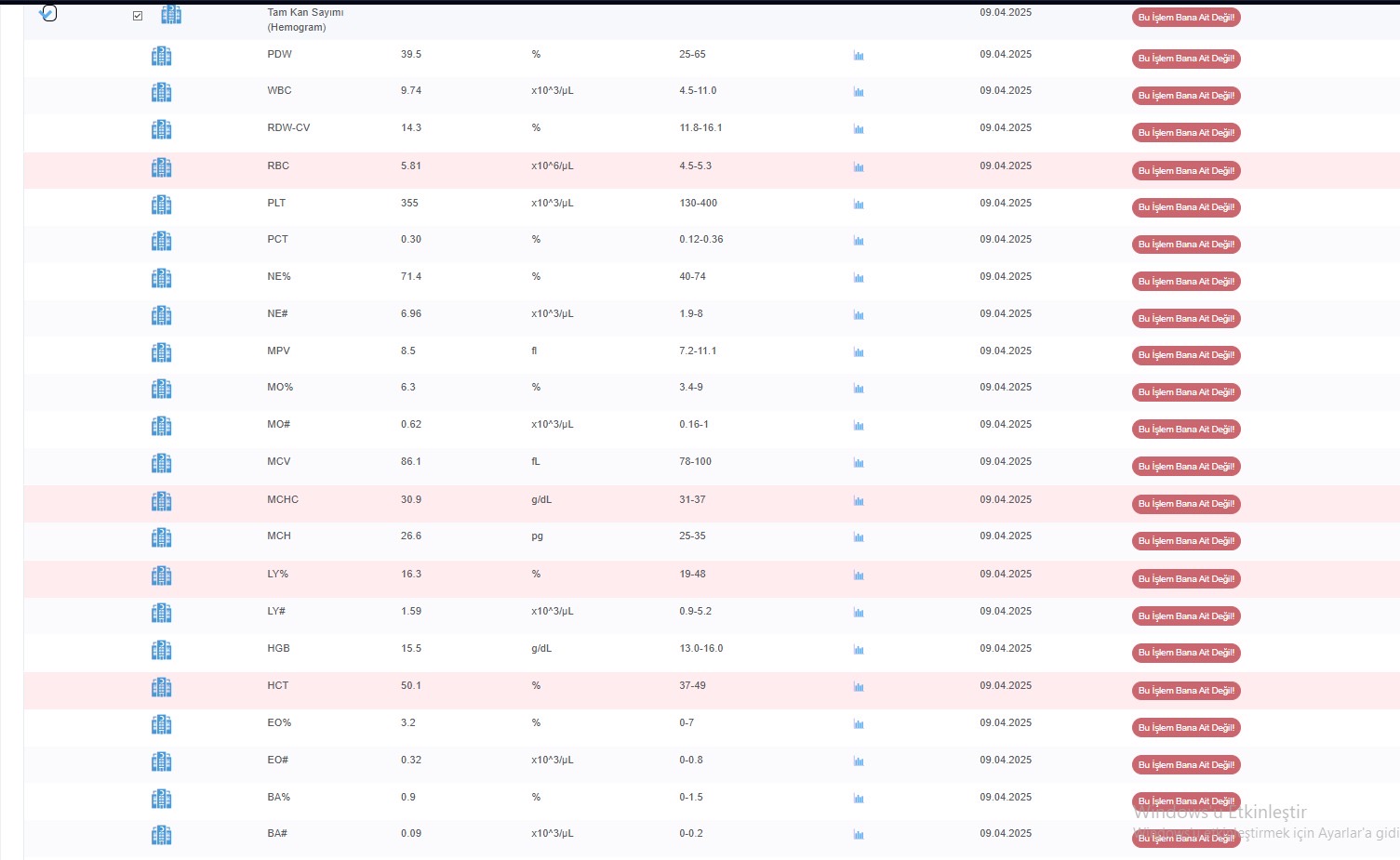Open the hospital icon in the PDW row
The width and height of the screenshot is (1400, 860).
click(161, 57)
